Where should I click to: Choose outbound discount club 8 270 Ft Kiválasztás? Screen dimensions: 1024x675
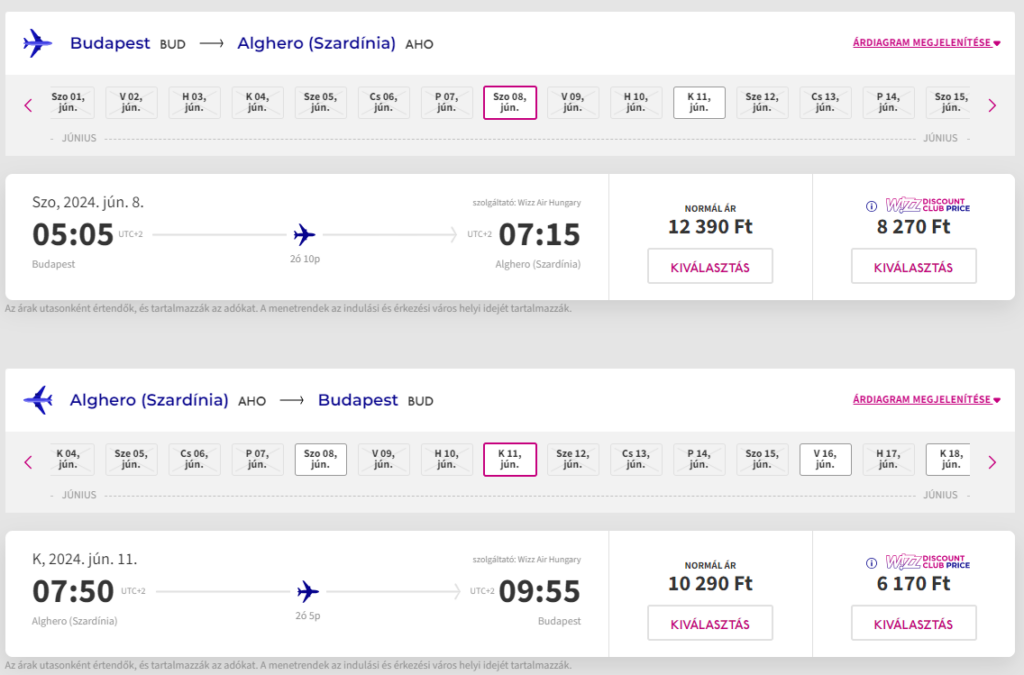pos(913,267)
